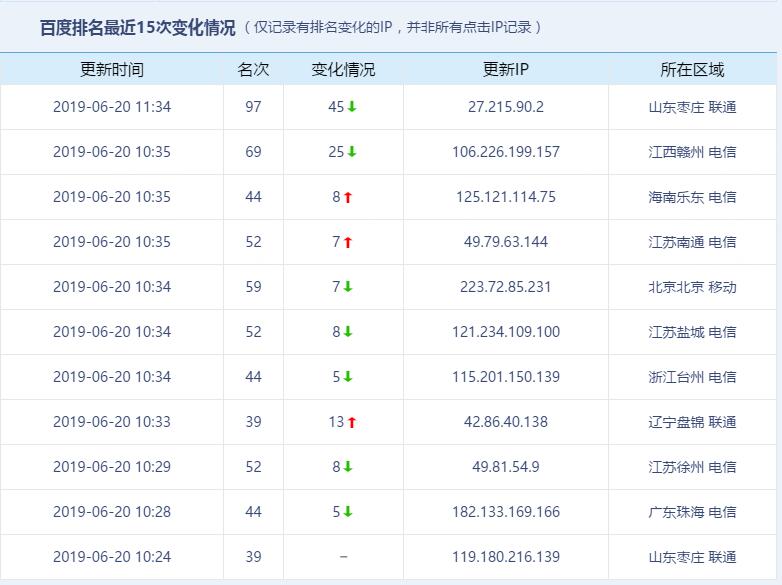This screenshot has width=782, height=585.
Task: Click region 北京北京 移动
Action: pyautogui.click(x=692, y=287)
